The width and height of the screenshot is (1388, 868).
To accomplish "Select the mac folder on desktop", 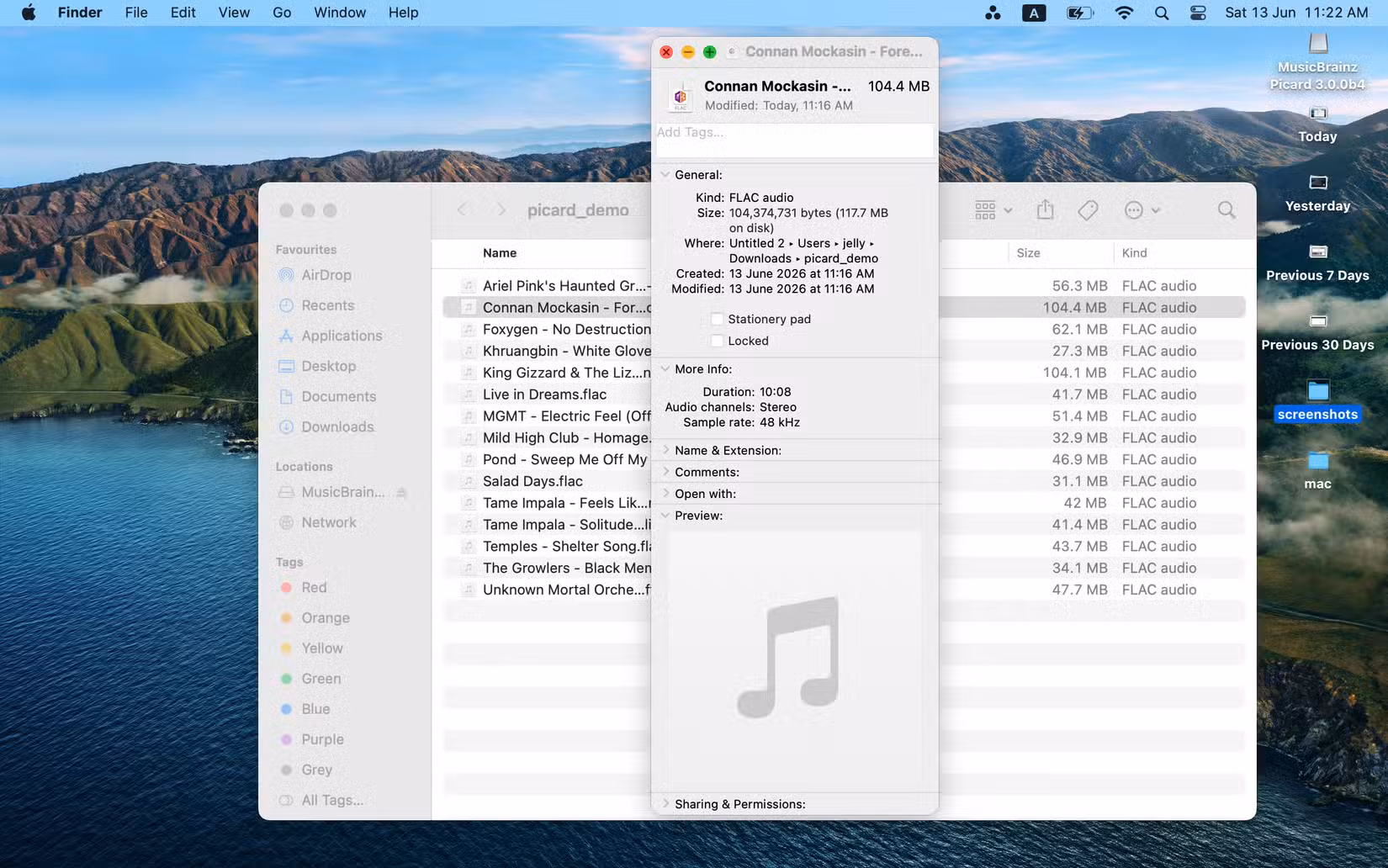I will 1317,471.
